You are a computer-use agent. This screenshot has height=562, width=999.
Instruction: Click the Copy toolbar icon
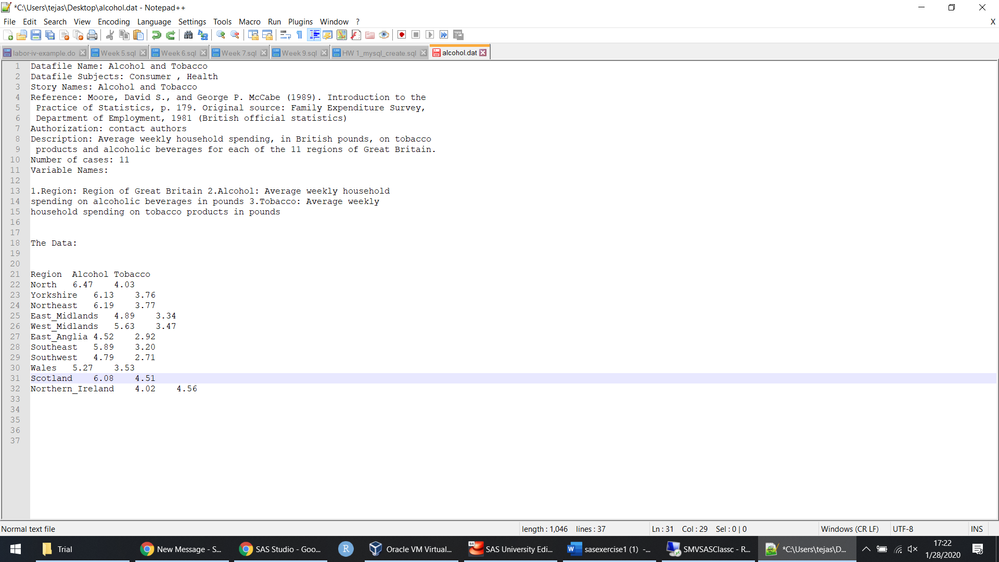point(124,35)
